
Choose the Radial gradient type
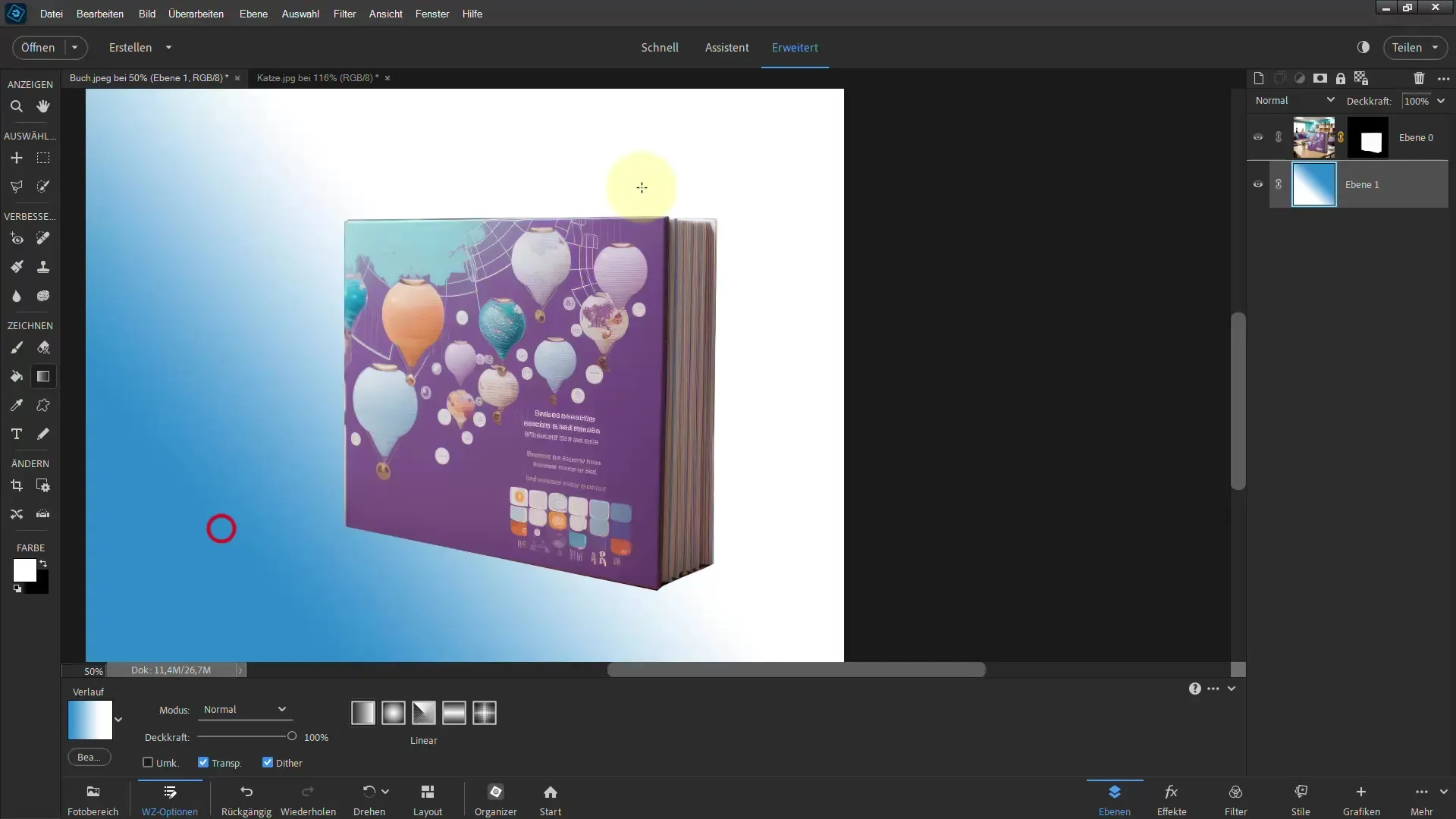pyautogui.click(x=394, y=713)
